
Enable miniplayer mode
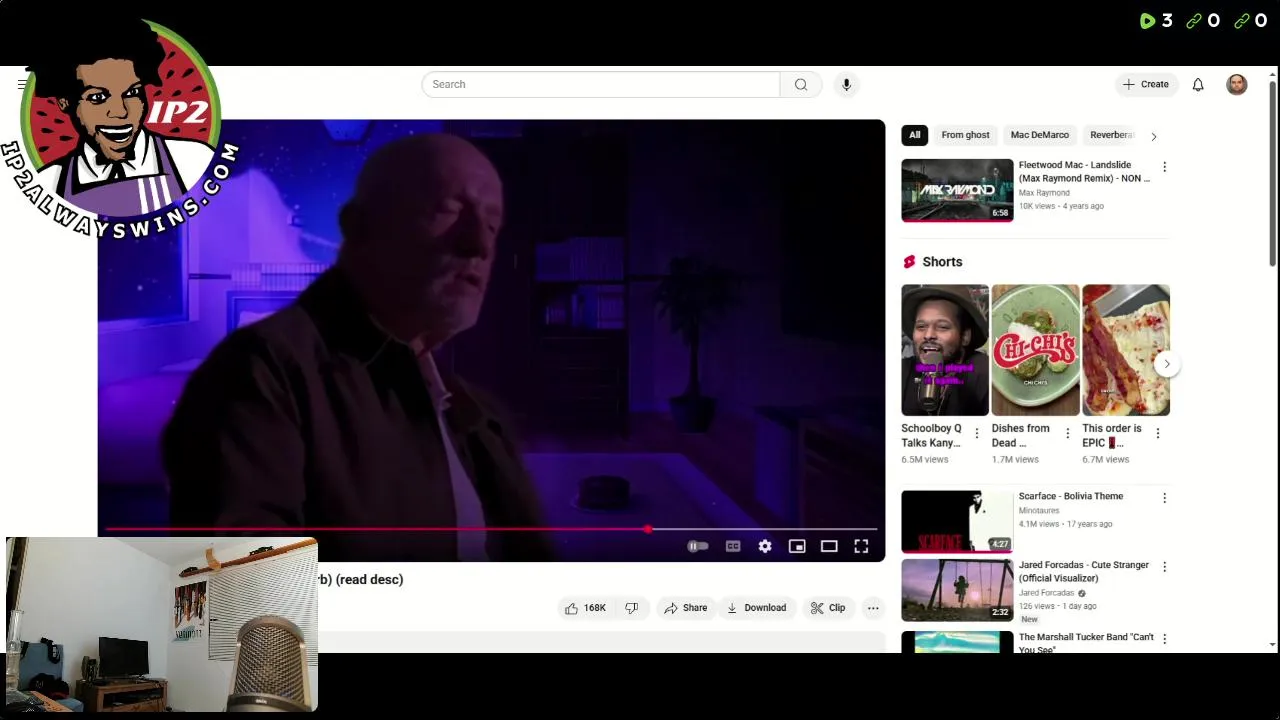797,546
